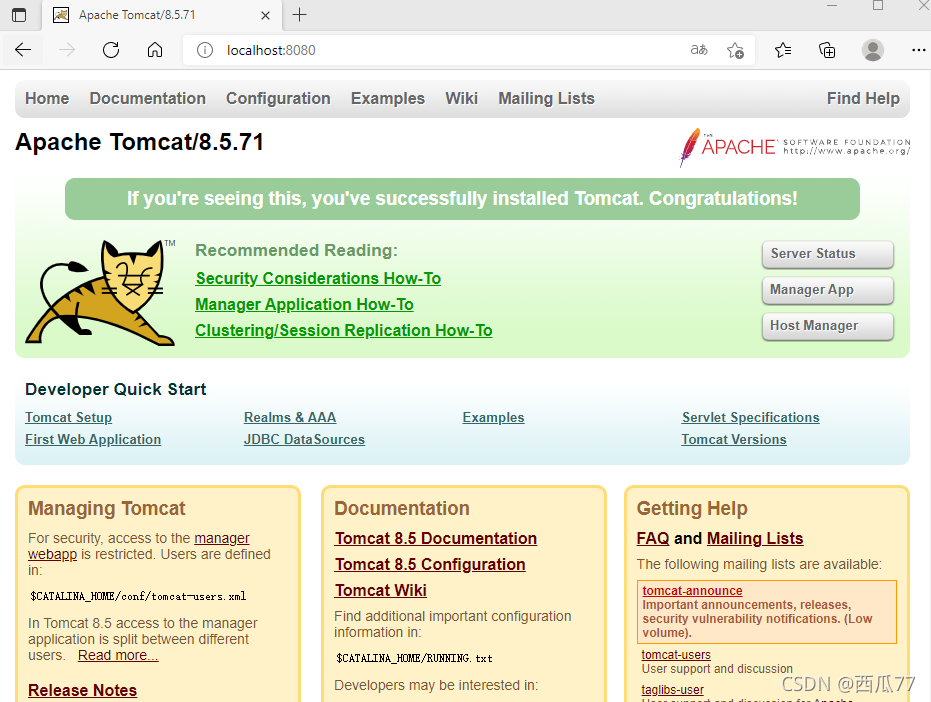Open the Examples link under Developer Quick Start
This screenshot has height=702, width=931.
tap(493, 418)
